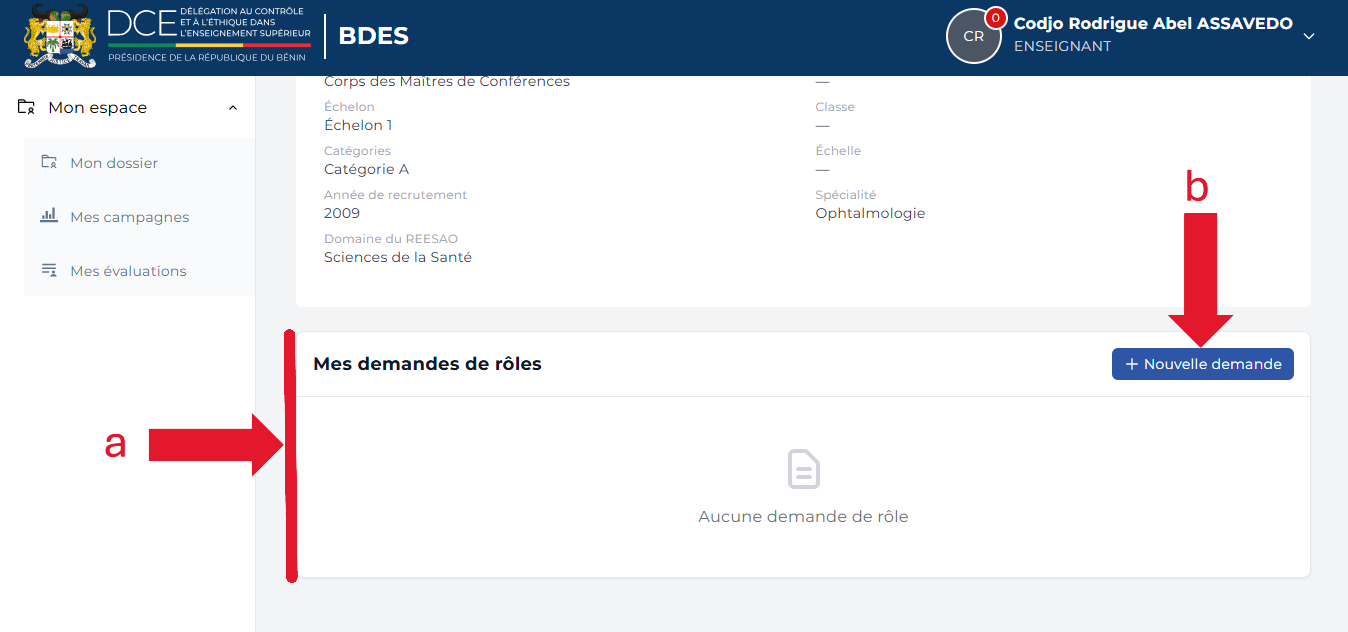Click the red notification badge showing 0

[995, 18]
